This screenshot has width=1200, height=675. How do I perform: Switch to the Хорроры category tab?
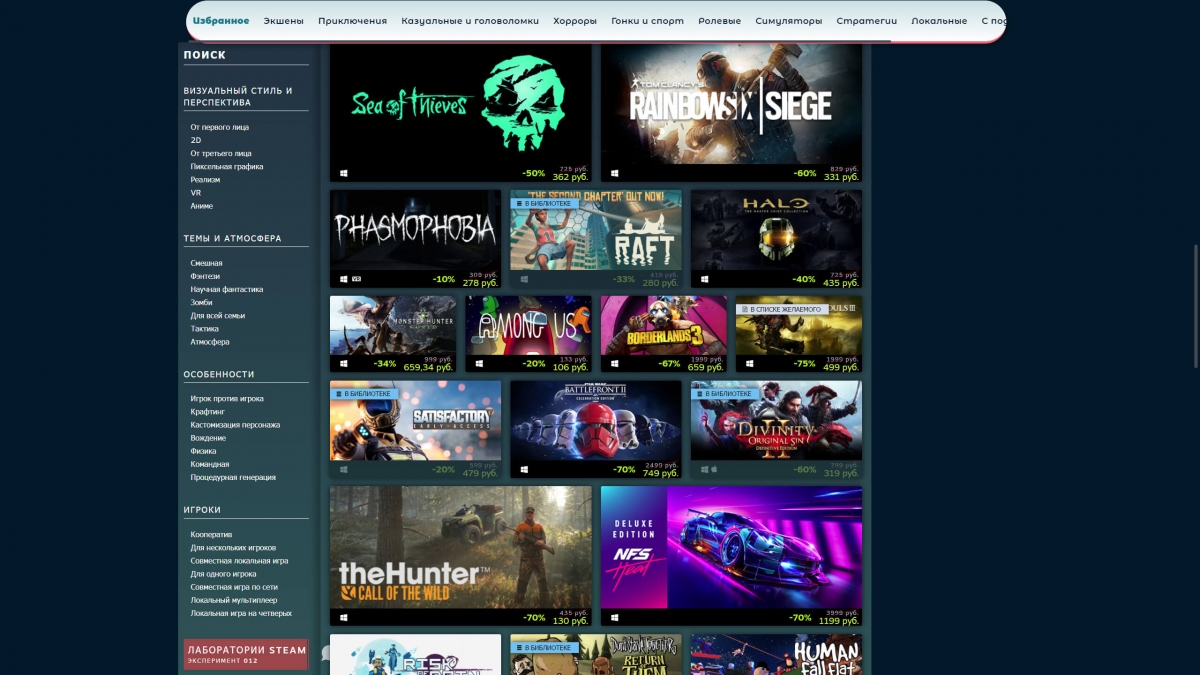coord(573,19)
